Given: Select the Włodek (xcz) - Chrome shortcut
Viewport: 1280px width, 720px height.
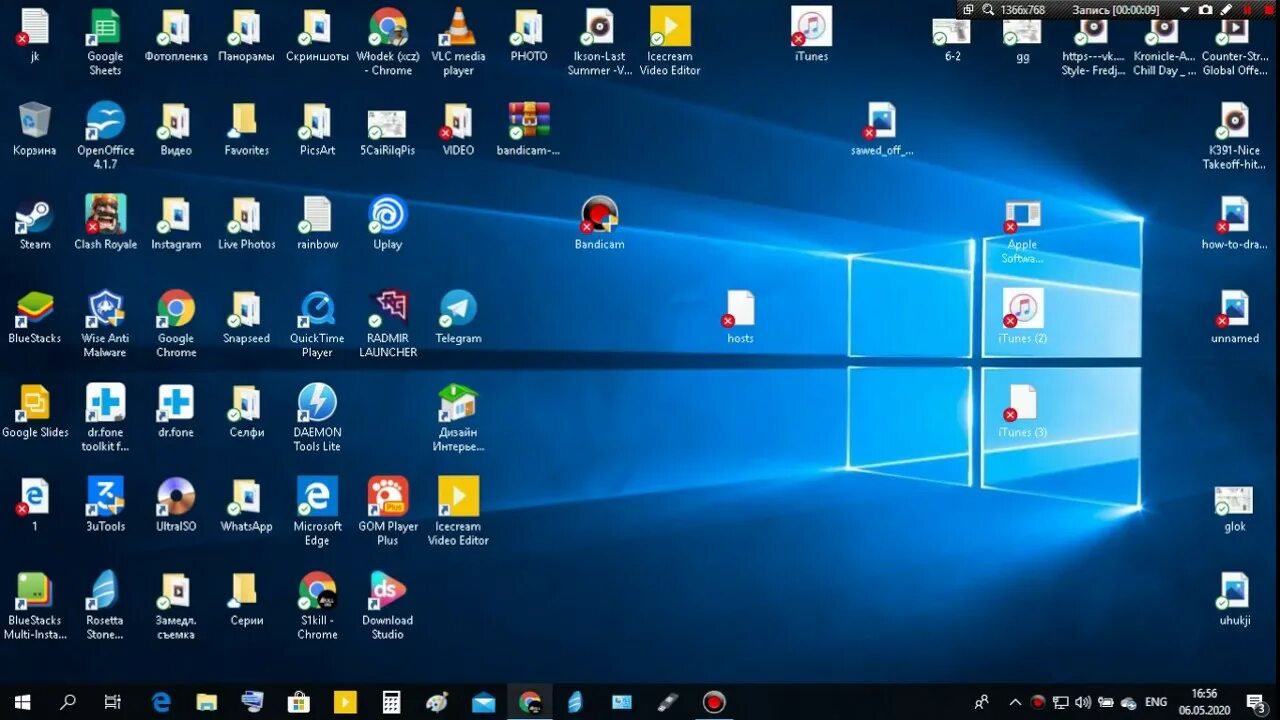Looking at the screenshot, I should [387, 41].
